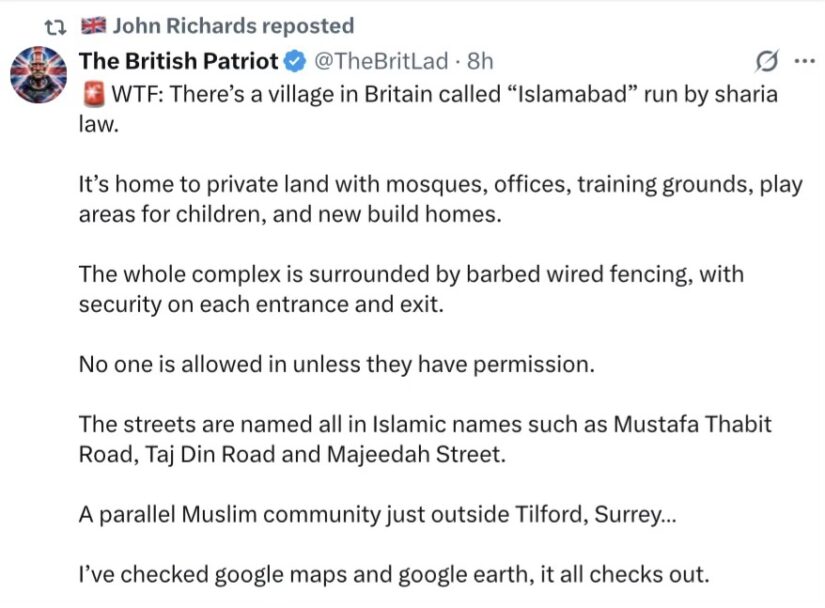Click 'No one is allowed in' sentence
The height and width of the screenshot is (608, 825).
337,364
